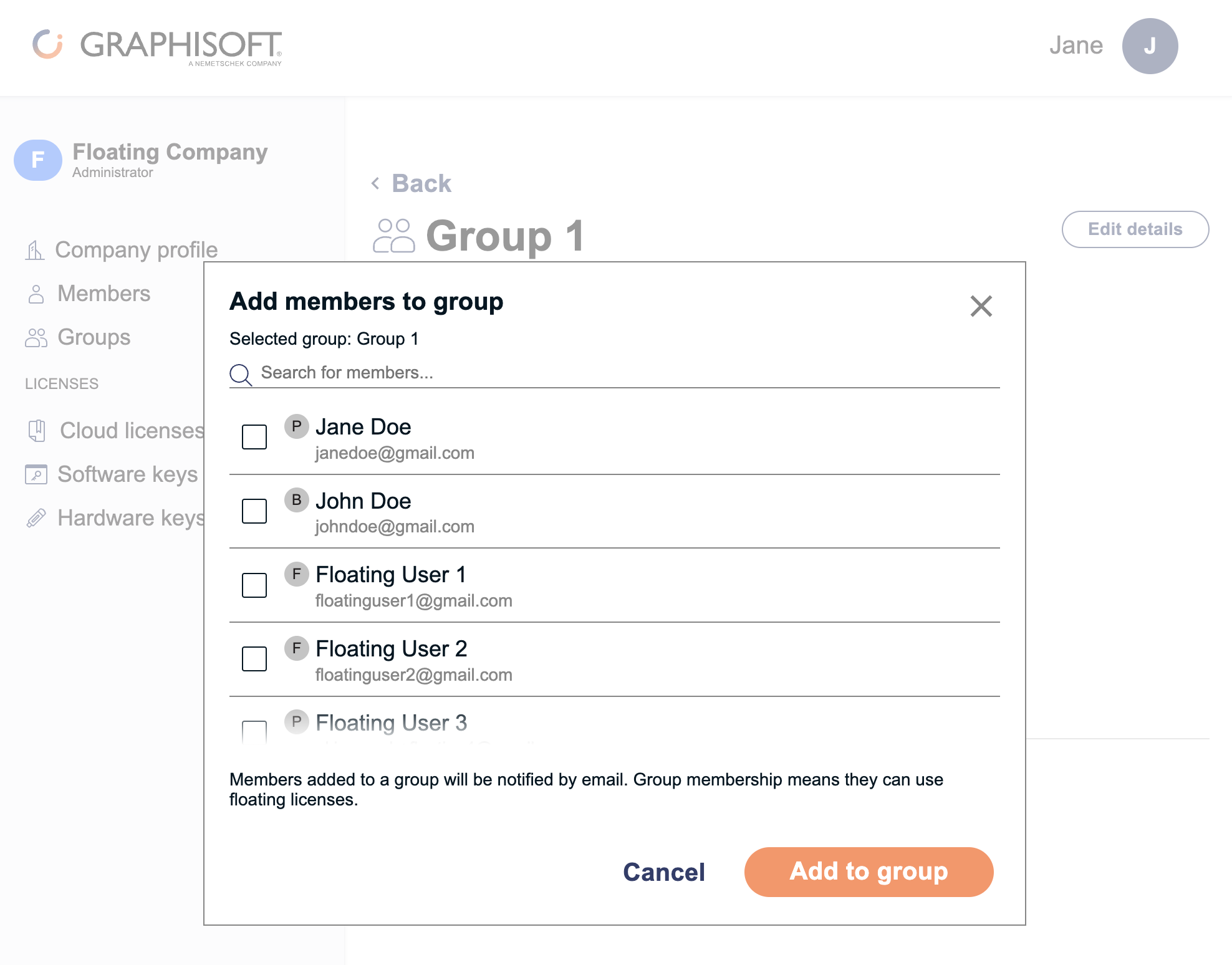
Task: Click the Members person icon in sidebar
Action: (x=36, y=293)
